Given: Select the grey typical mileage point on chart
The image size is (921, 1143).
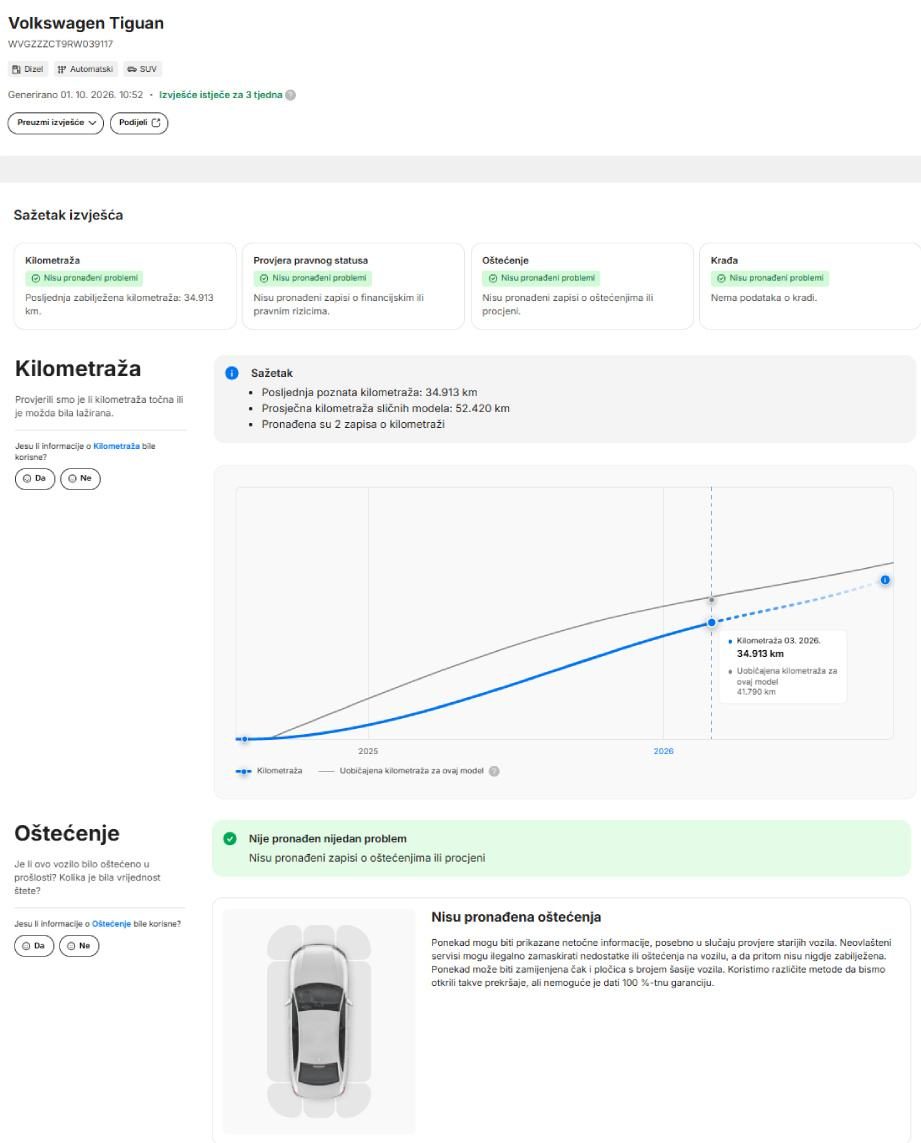Looking at the screenshot, I should coord(712,600).
